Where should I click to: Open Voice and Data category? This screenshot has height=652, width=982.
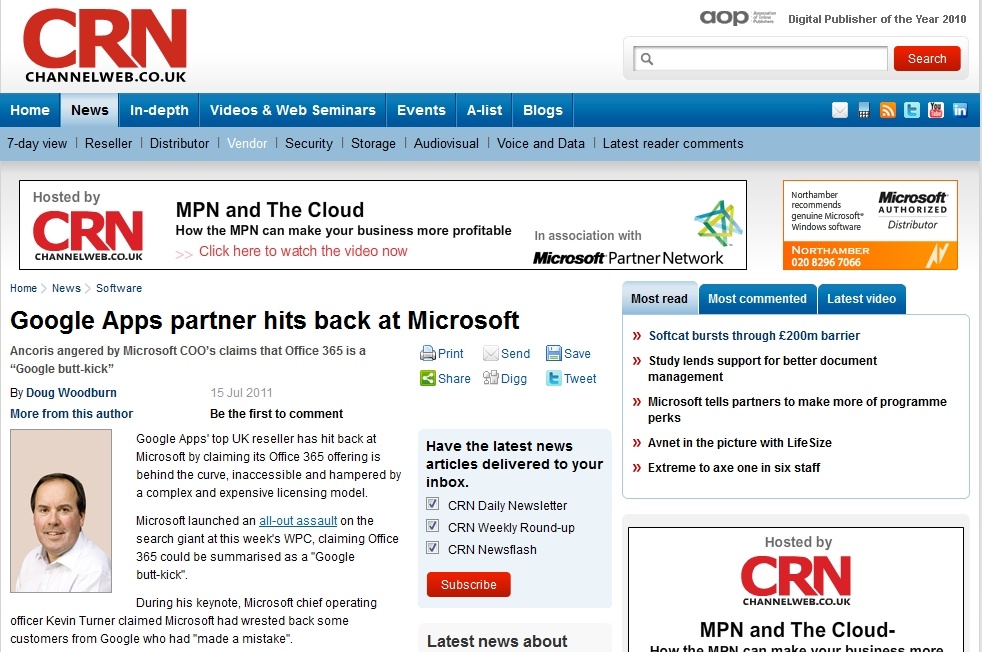coord(540,143)
